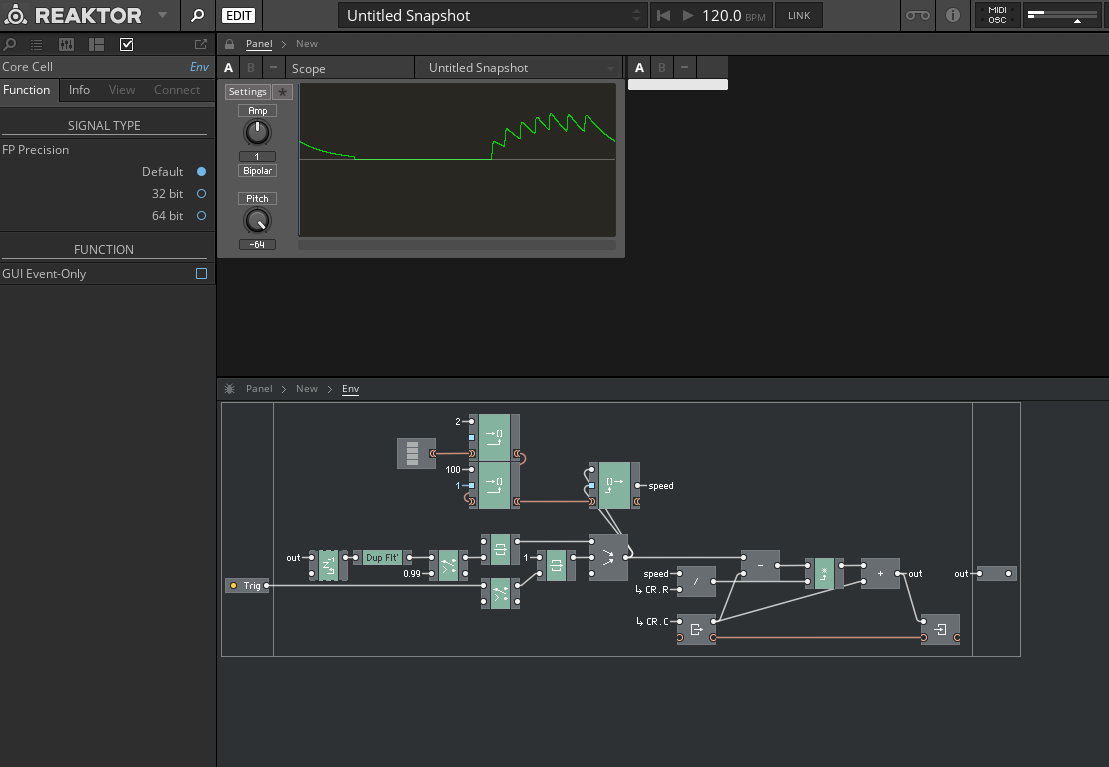The height and width of the screenshot is (767, 1109).
Task: Select the 64 bit FP precision option
Action: tap(201, 216)
